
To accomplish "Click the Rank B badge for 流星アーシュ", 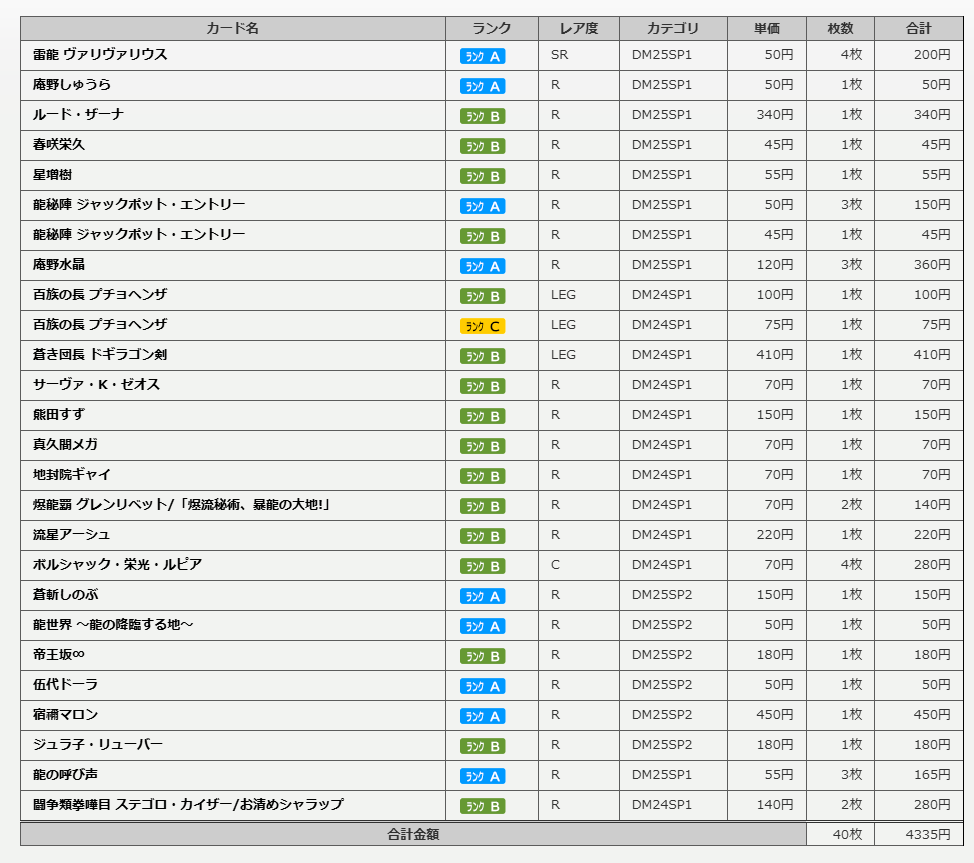I will 483,536.
